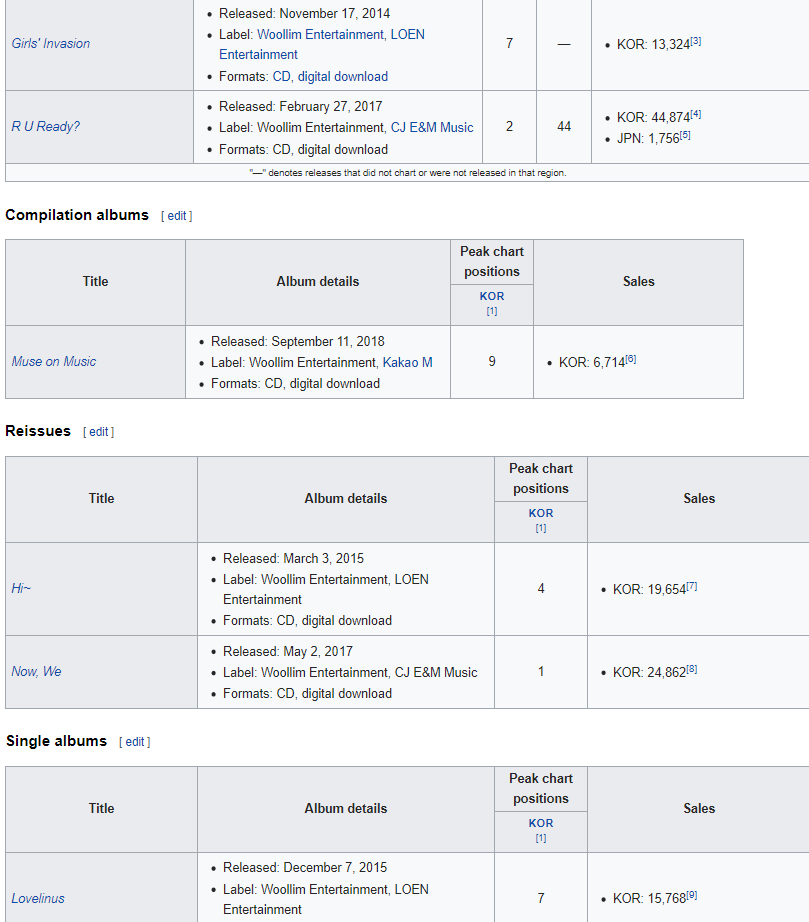Open KOR chart link in Reissues table
Screen dimensions: 809x922
[541, 513]
